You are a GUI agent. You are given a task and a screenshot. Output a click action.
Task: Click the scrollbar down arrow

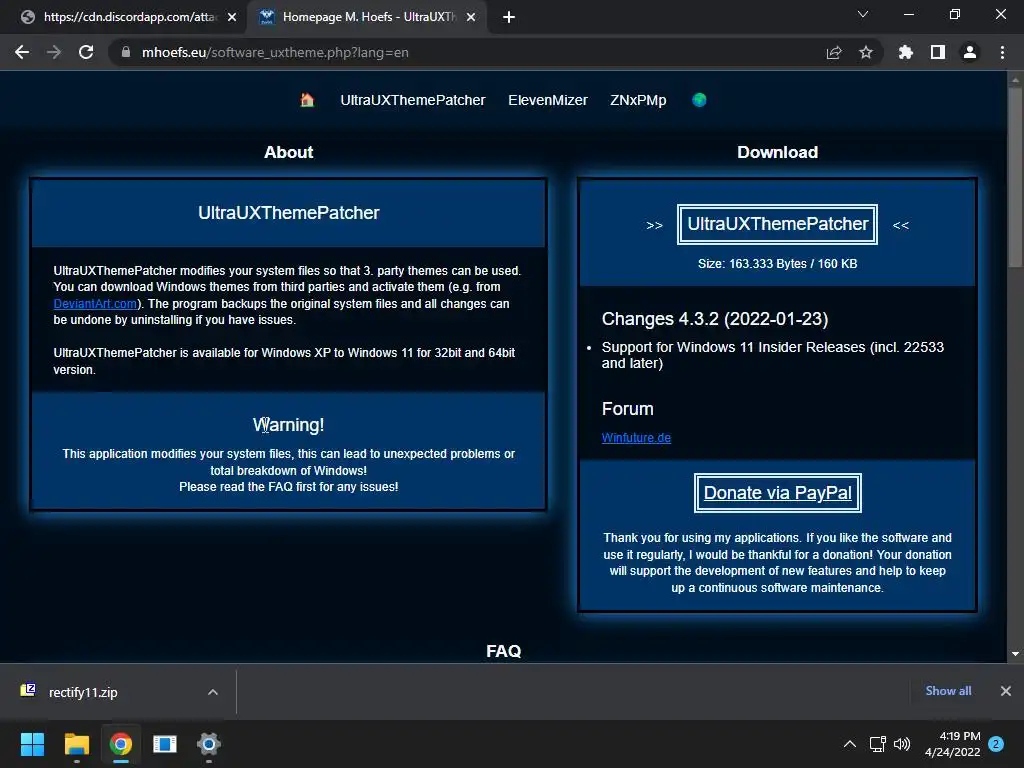coord(1015,653)
